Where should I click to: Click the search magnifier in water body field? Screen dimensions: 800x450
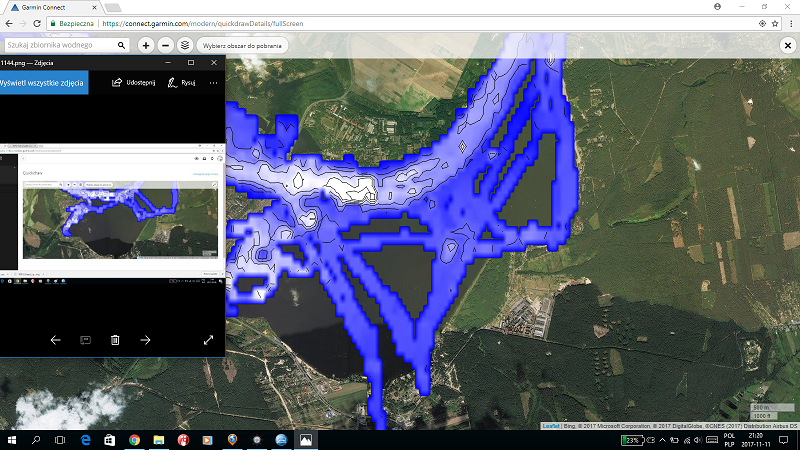tap(121, 45)
